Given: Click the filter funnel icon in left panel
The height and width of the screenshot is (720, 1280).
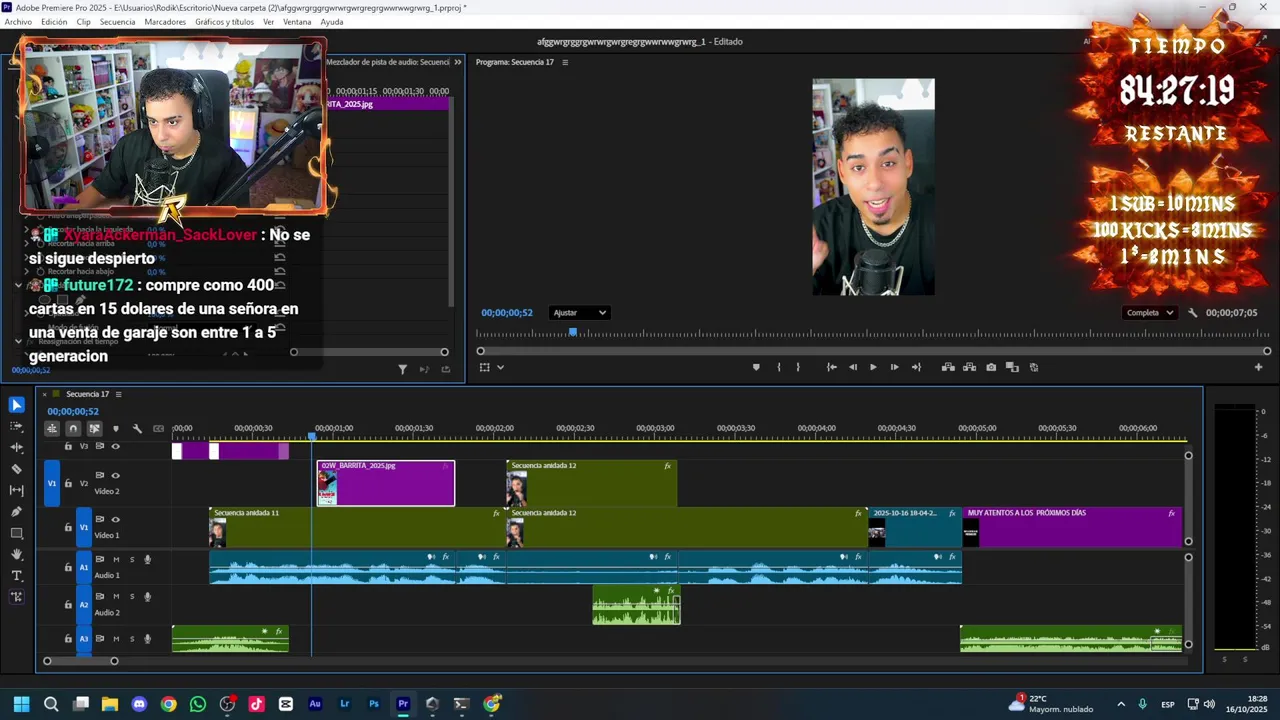Looking at the screenshot, I should 403,369.
